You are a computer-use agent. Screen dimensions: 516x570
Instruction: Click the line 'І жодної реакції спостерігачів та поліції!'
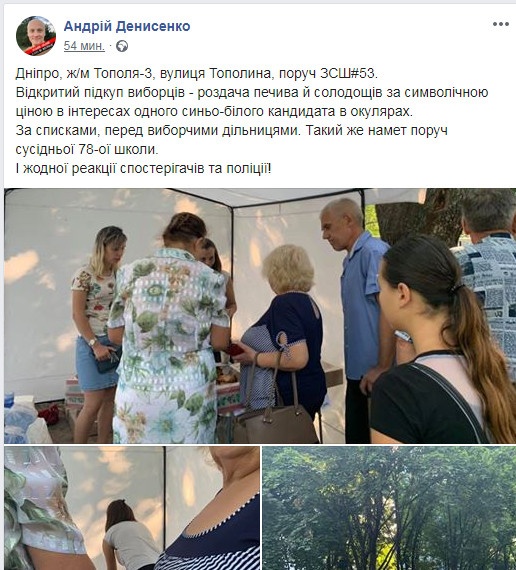(x=143, y=168)
